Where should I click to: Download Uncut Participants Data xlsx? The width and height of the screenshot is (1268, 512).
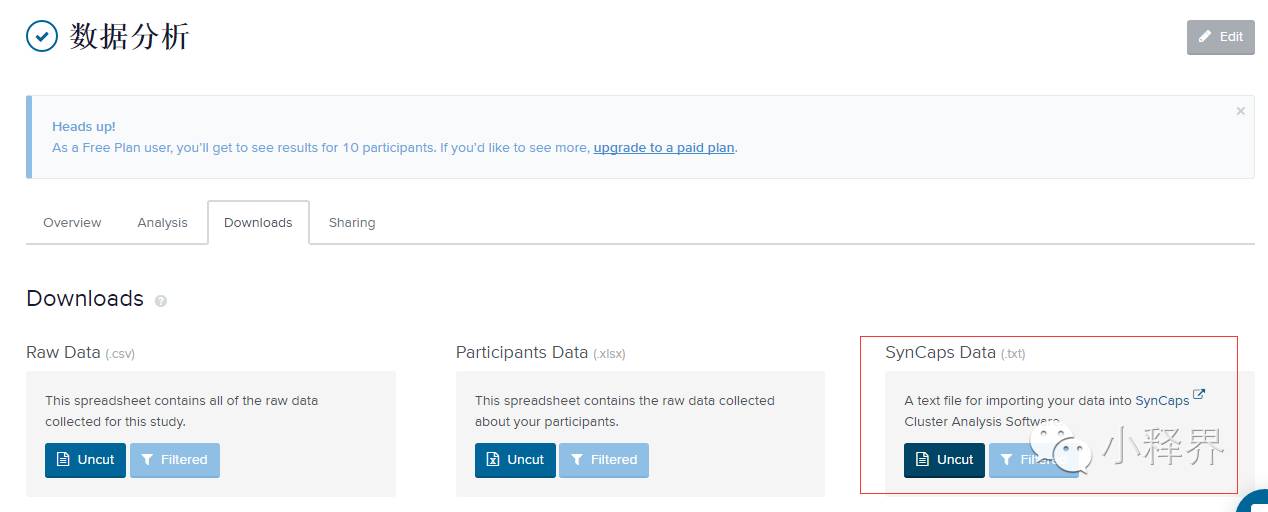click(515, 460)
